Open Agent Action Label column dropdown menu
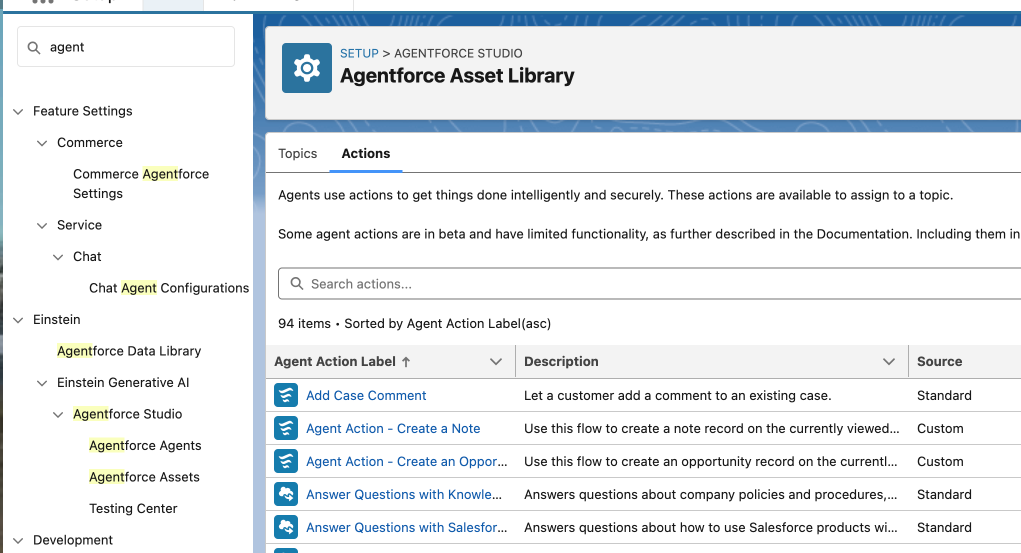This screenshot has width=1021, height=553. click(495, 362)
